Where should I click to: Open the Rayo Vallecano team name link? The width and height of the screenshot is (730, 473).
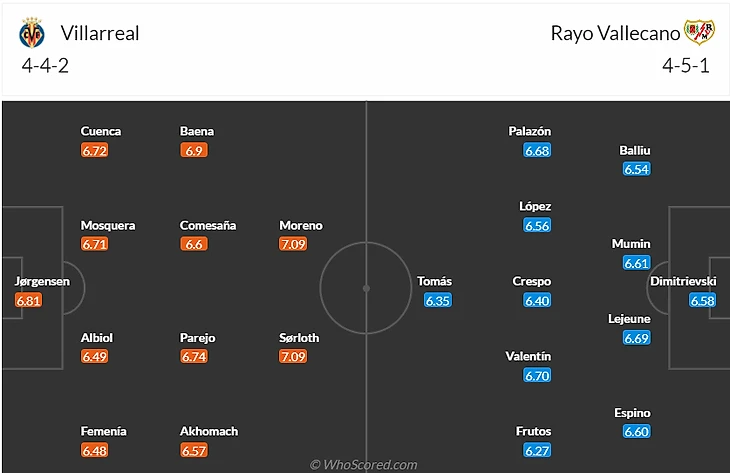[x=615, y=33]
